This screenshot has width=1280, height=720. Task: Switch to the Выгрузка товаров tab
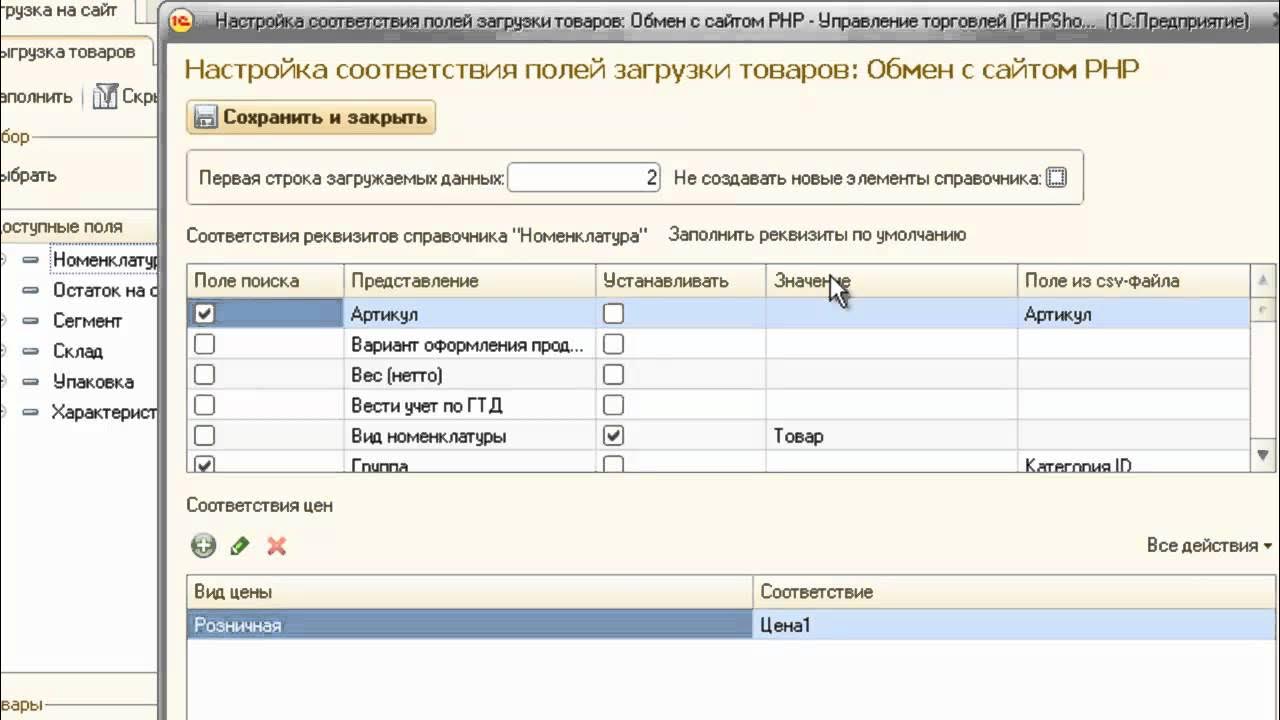tap(68, 52)
